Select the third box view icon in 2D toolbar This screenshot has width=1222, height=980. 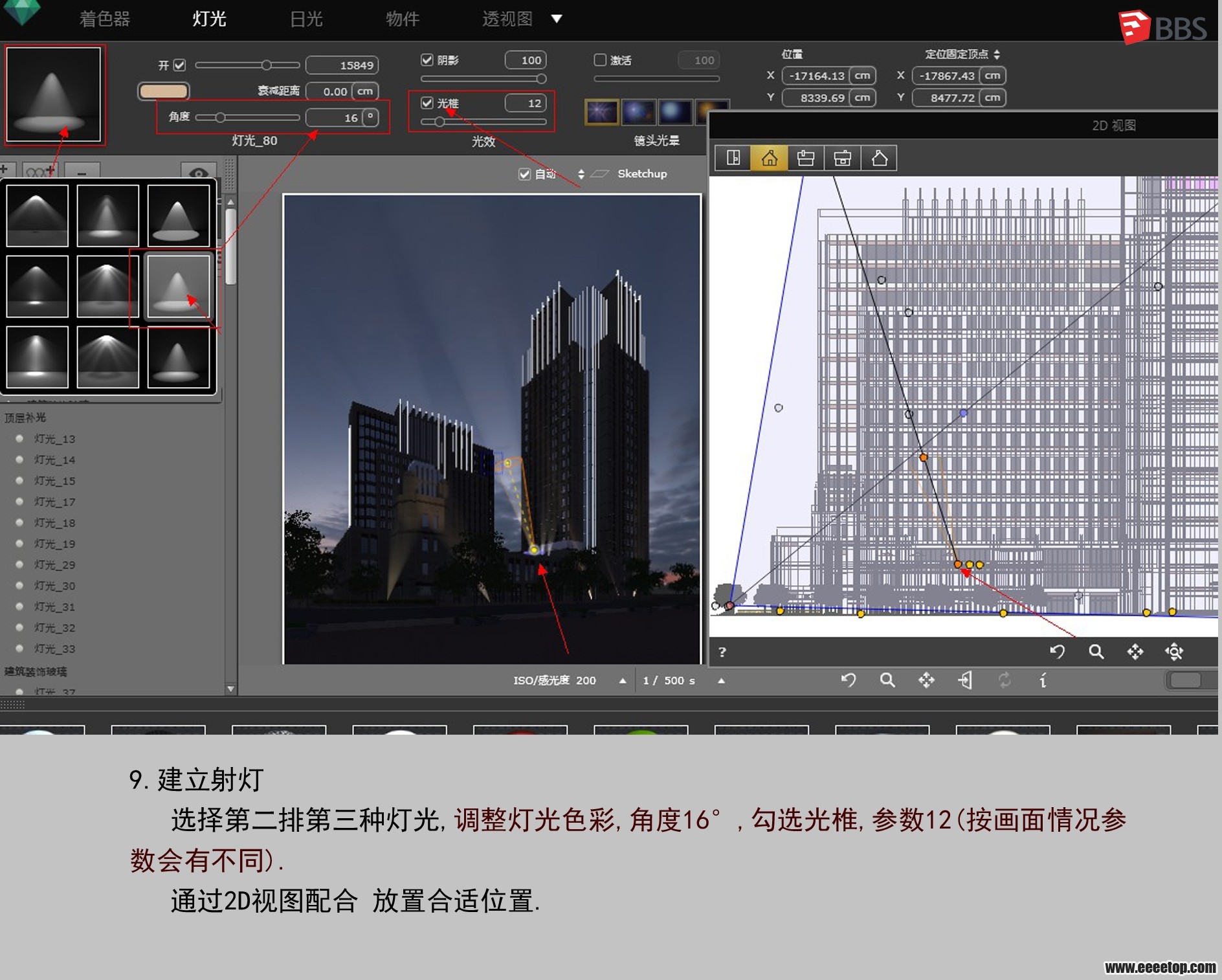click(x=806, y=158)
